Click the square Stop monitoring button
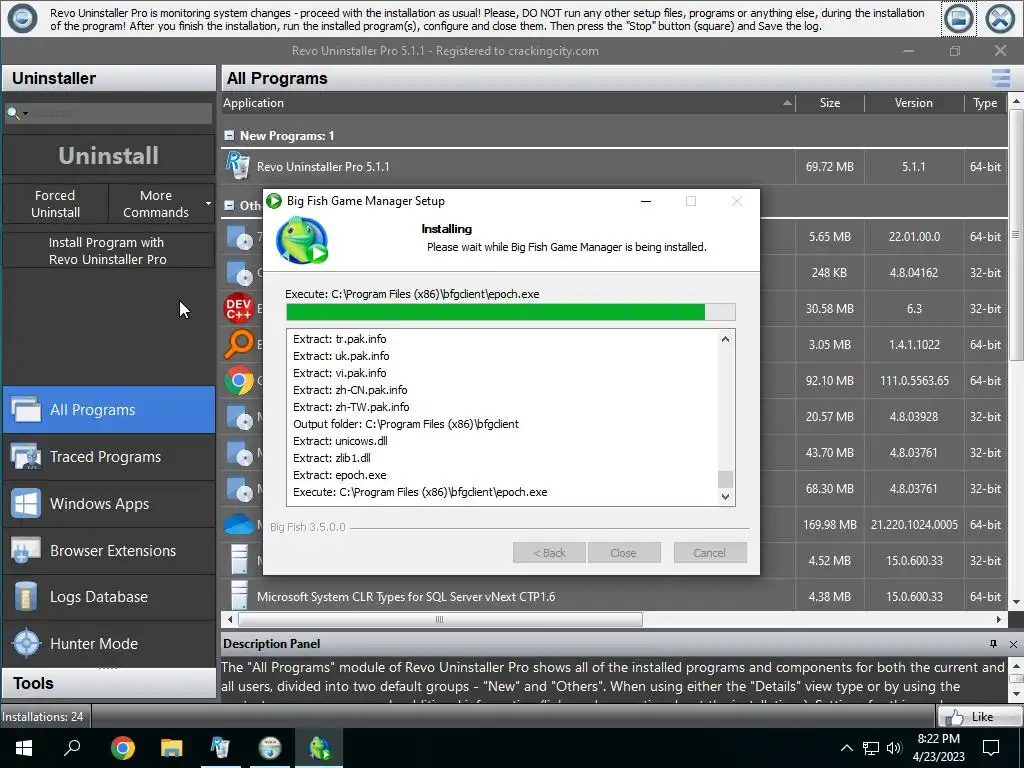This screenshot has height=768, width=1024. coord(958,19)
